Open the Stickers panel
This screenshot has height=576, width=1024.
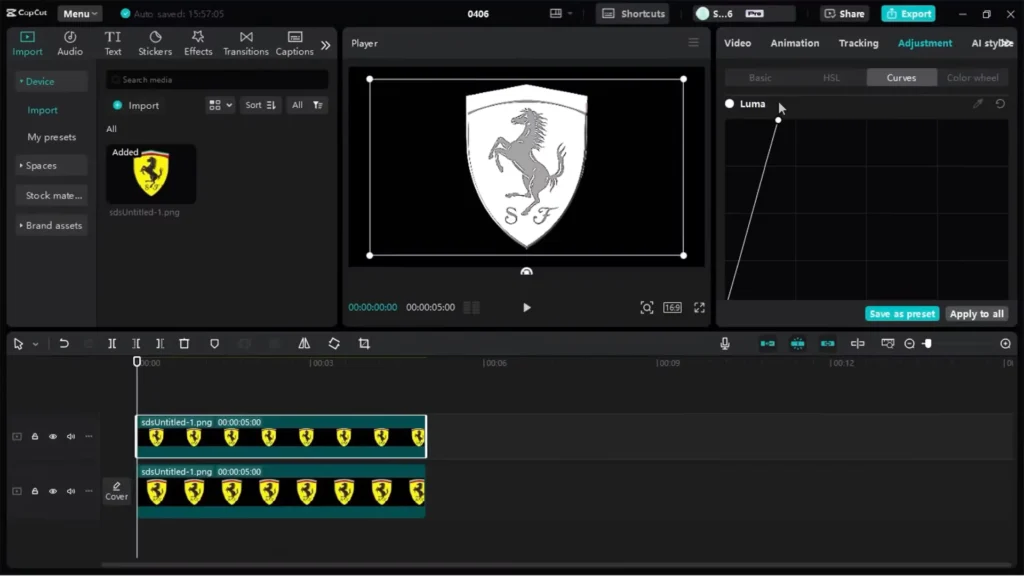coord(155,43)
